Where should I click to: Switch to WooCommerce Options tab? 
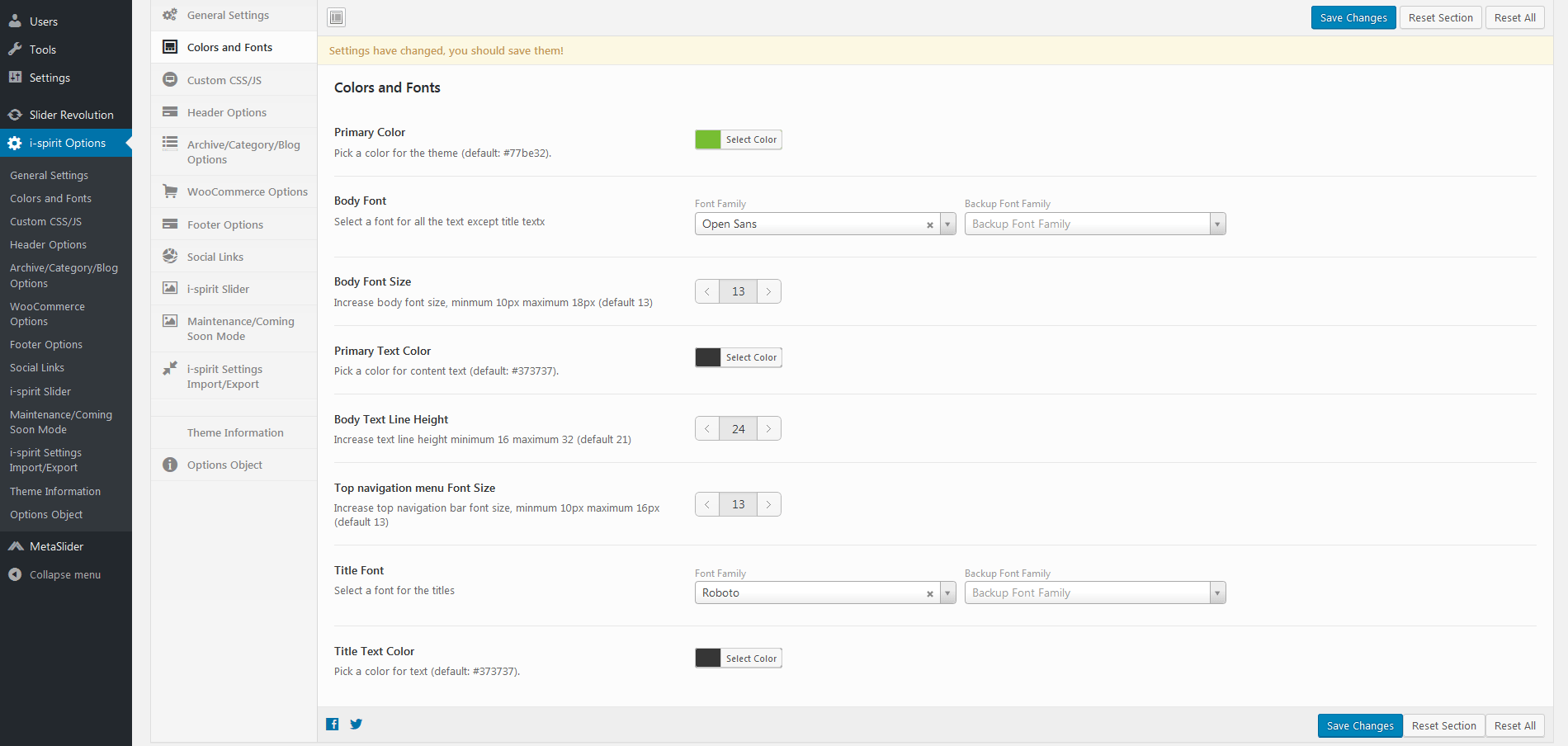pyautogui.click(x=234, y=191)
